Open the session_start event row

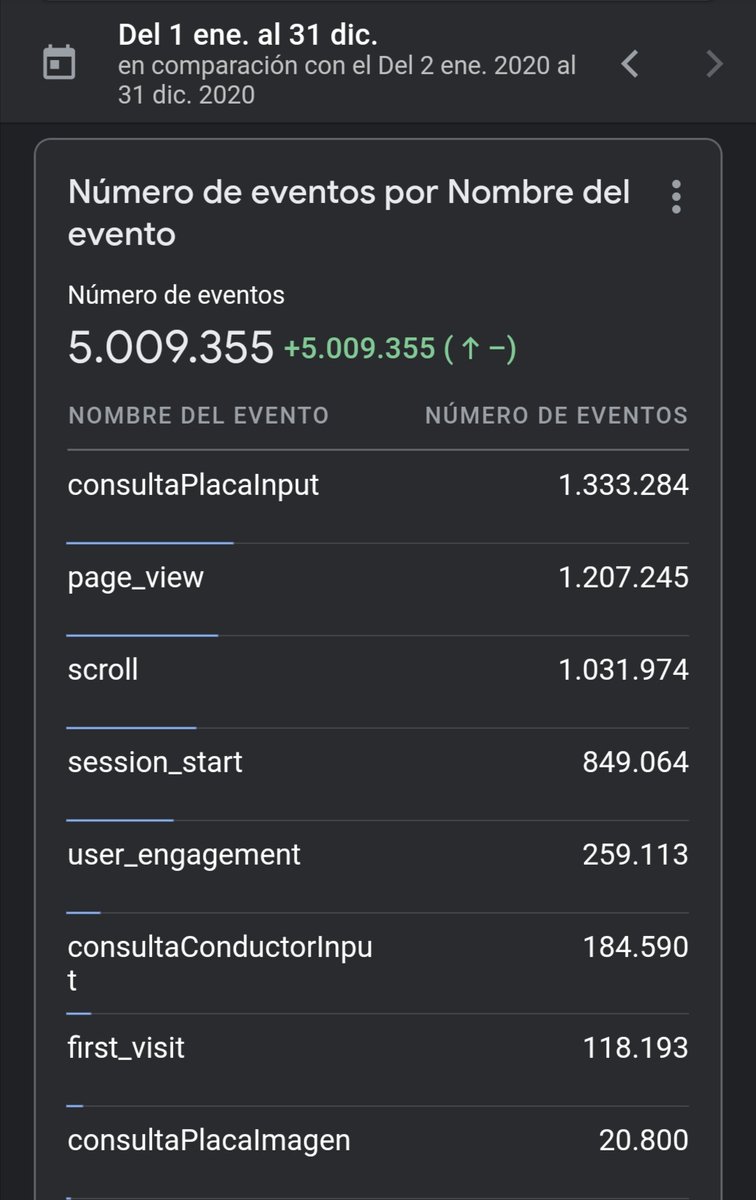pyautogui.click(x=378, y=775)
